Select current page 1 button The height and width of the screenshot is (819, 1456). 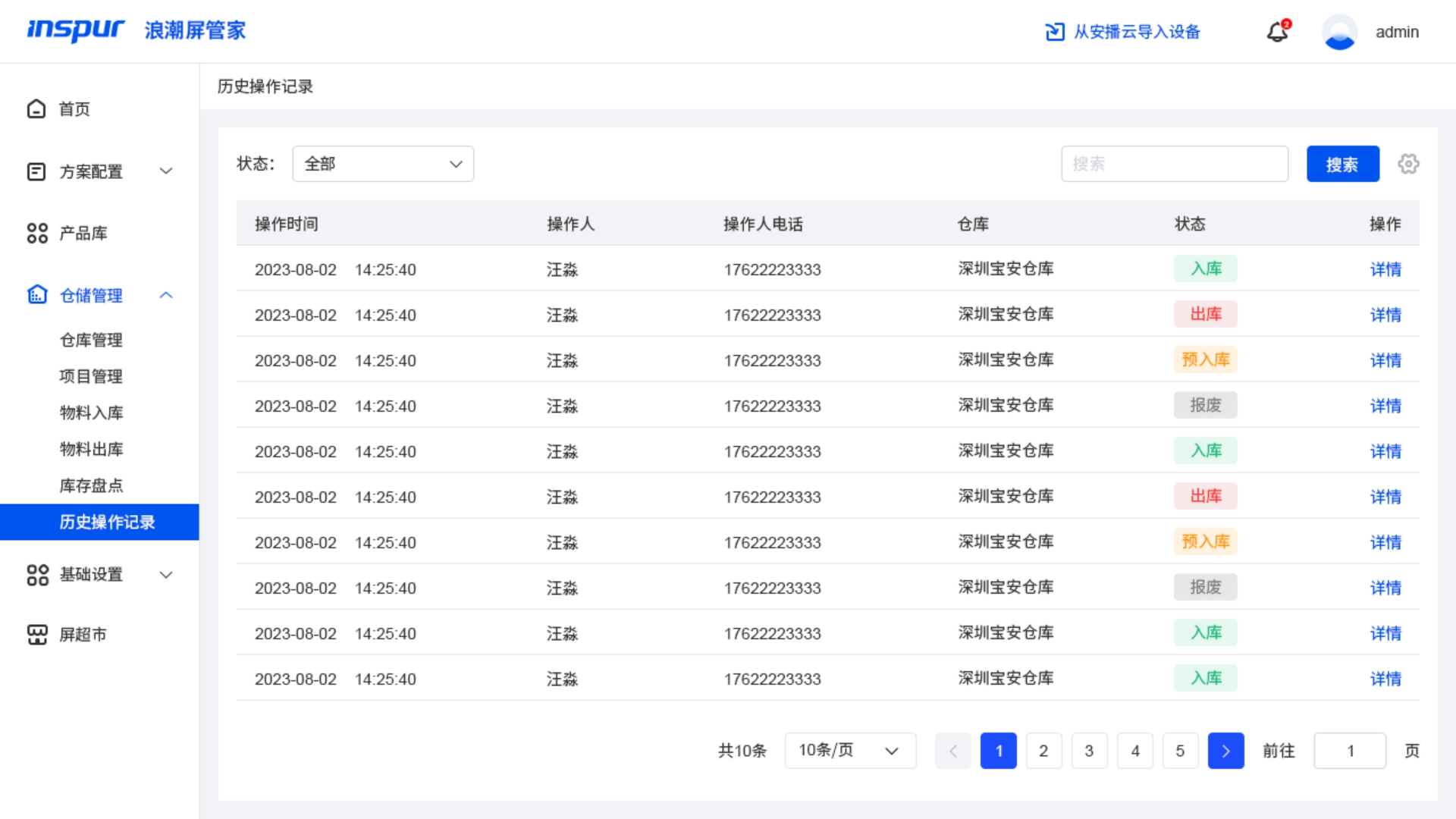tap(998, 751)
